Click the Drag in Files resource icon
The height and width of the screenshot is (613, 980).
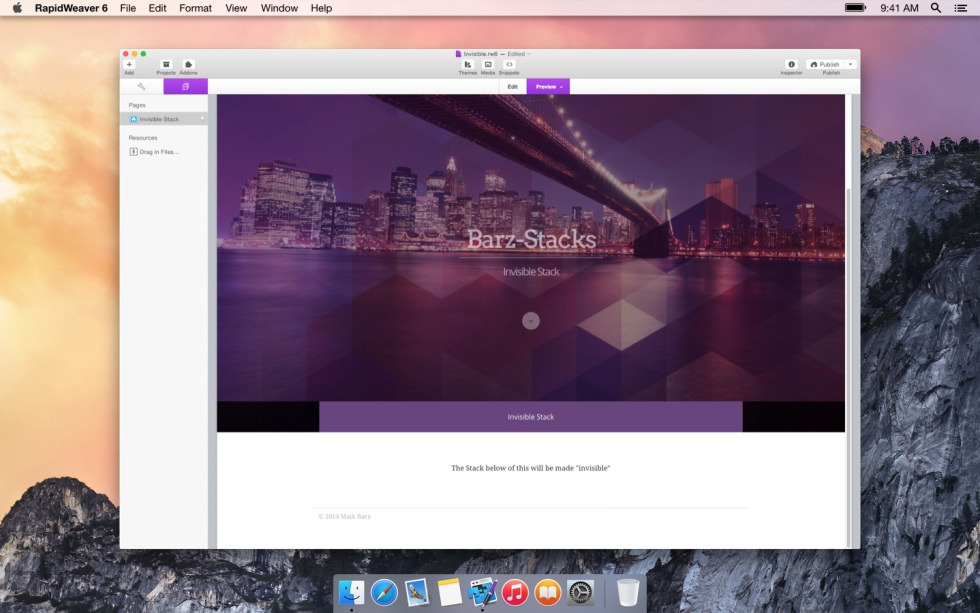pos(133,151)
